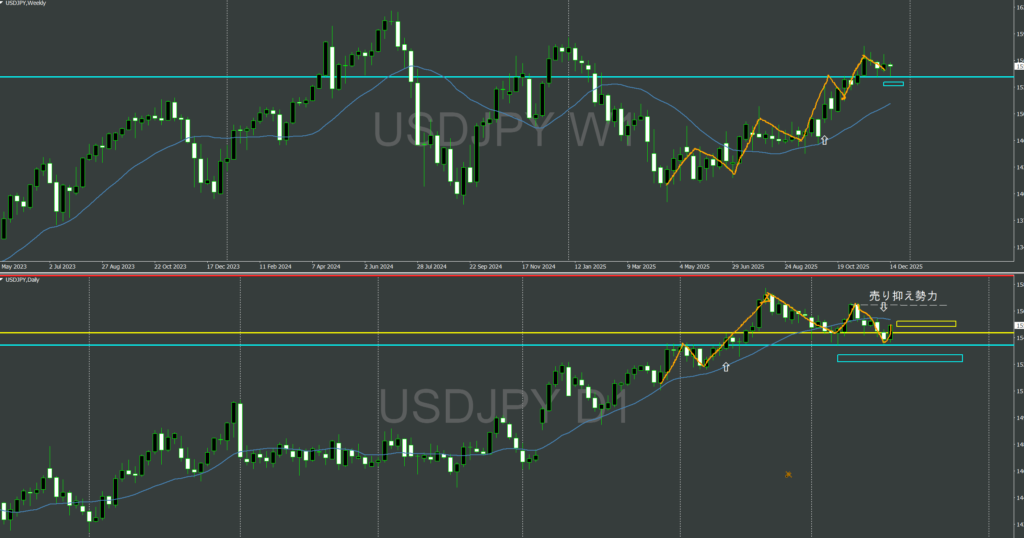
Task: Select the long cyan rectangle on the Daily chart
Action: pos(899,358)
